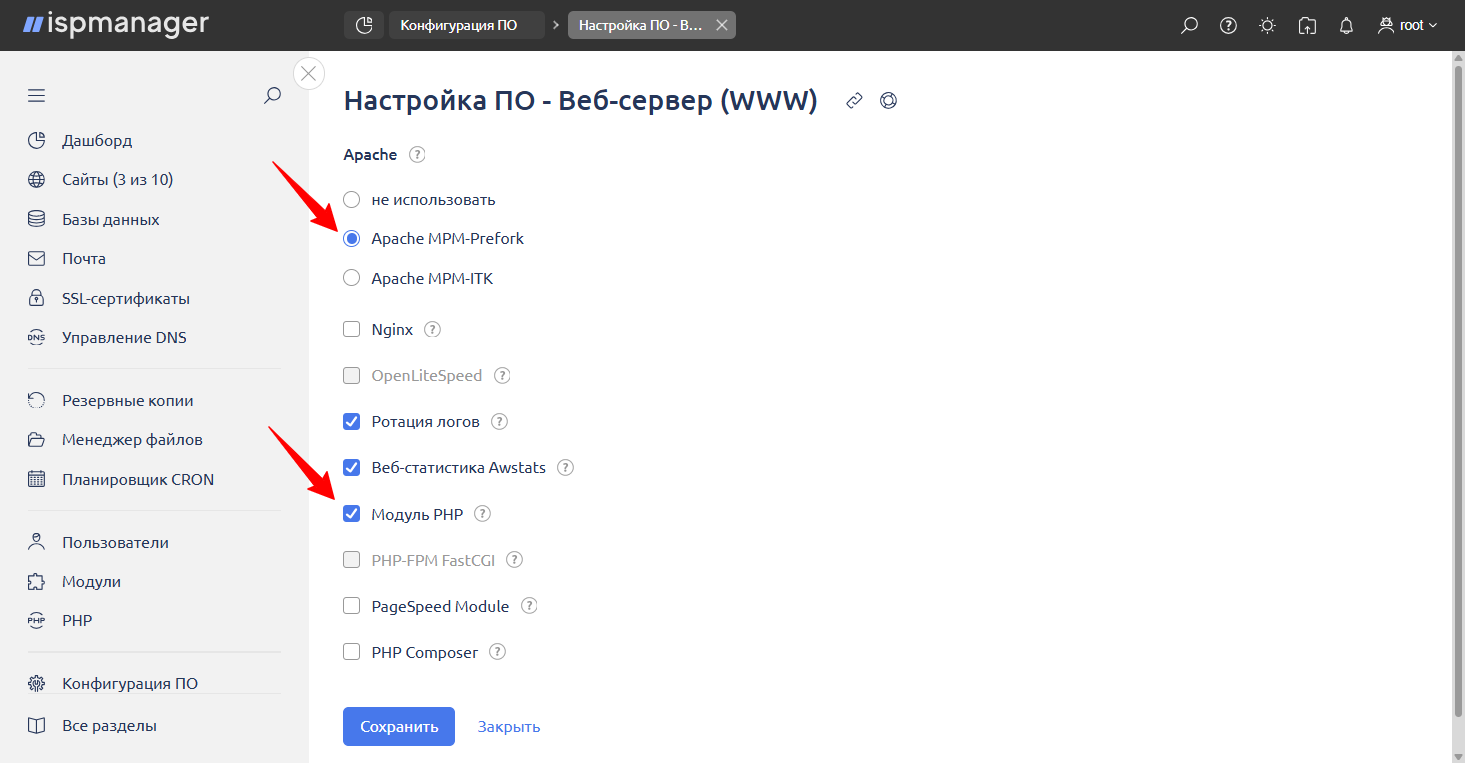The image size is (1465, 763).
Task: Open the notifications bell
Action: point(1346,26)
